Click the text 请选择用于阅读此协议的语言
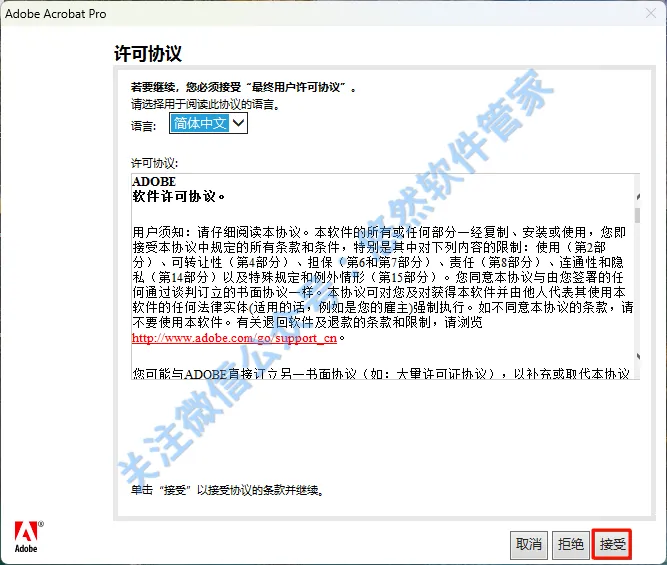This screenshot has width=667, height=565. pos(205,104)
